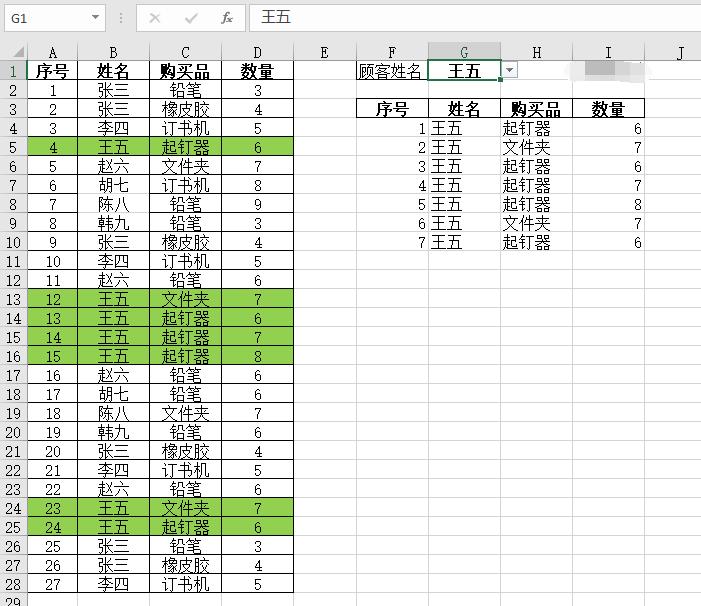The image size is (701, 606).
Task: Click the confirm checkmark icon in formula bar
Action: [x=191, y=18]
